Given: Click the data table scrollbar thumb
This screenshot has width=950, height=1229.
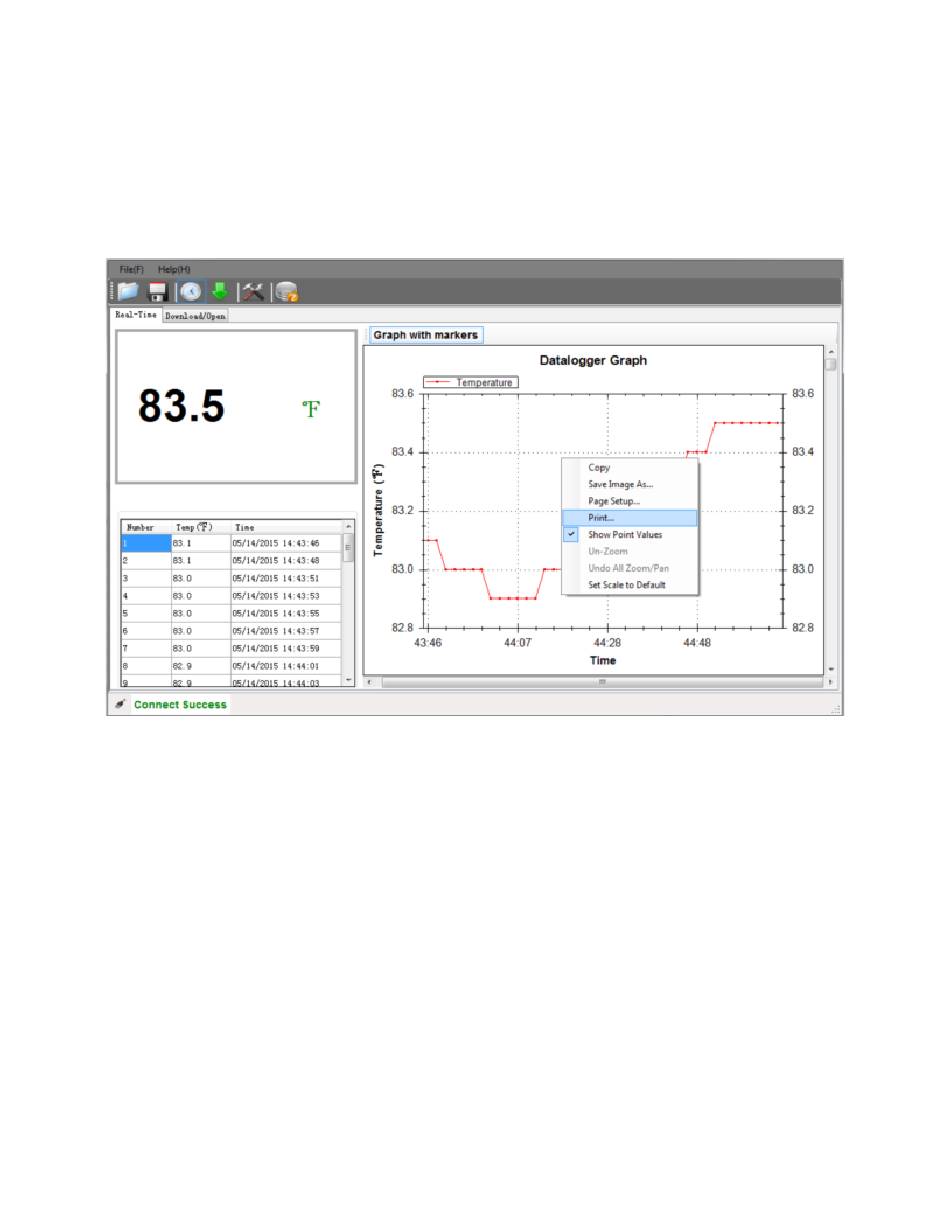Looking at the screenshot, I should click(x=349, y=548).
